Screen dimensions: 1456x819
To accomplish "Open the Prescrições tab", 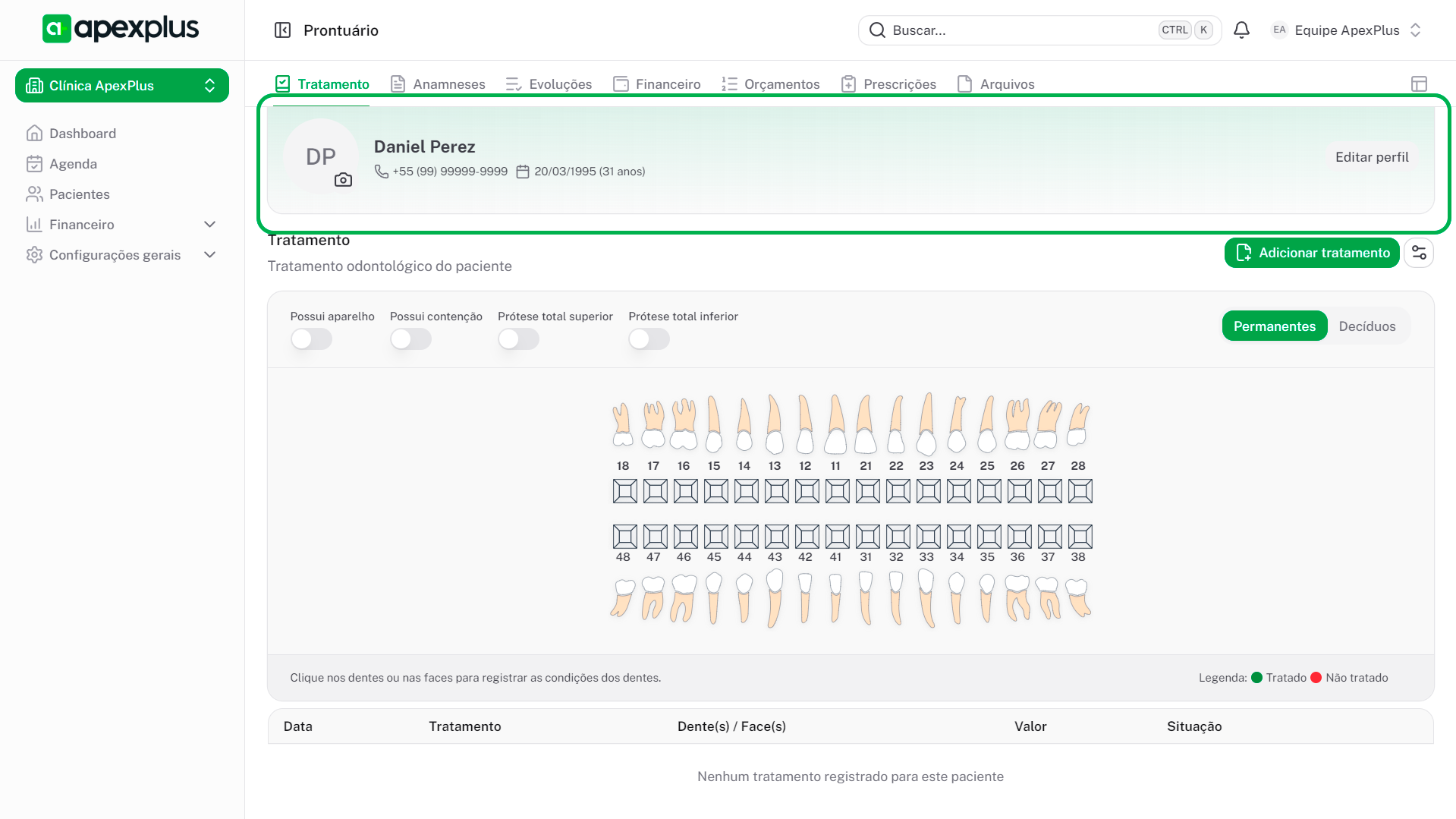I will coord(888,84).
